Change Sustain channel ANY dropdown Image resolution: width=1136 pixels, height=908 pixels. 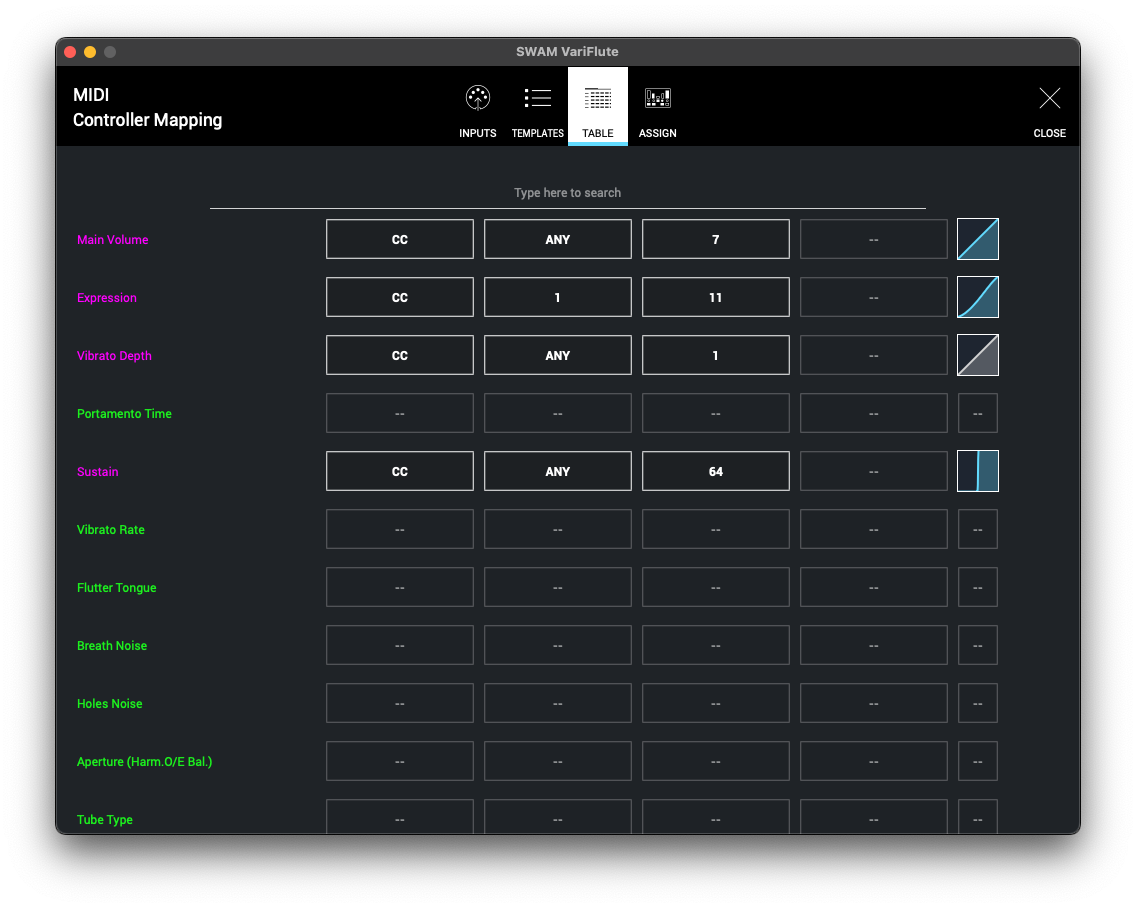558,472
